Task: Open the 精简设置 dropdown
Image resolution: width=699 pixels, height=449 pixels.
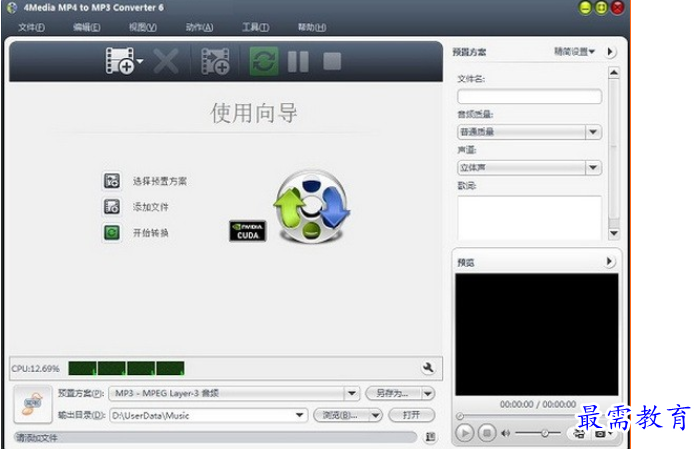Action: tap(574, 52)
